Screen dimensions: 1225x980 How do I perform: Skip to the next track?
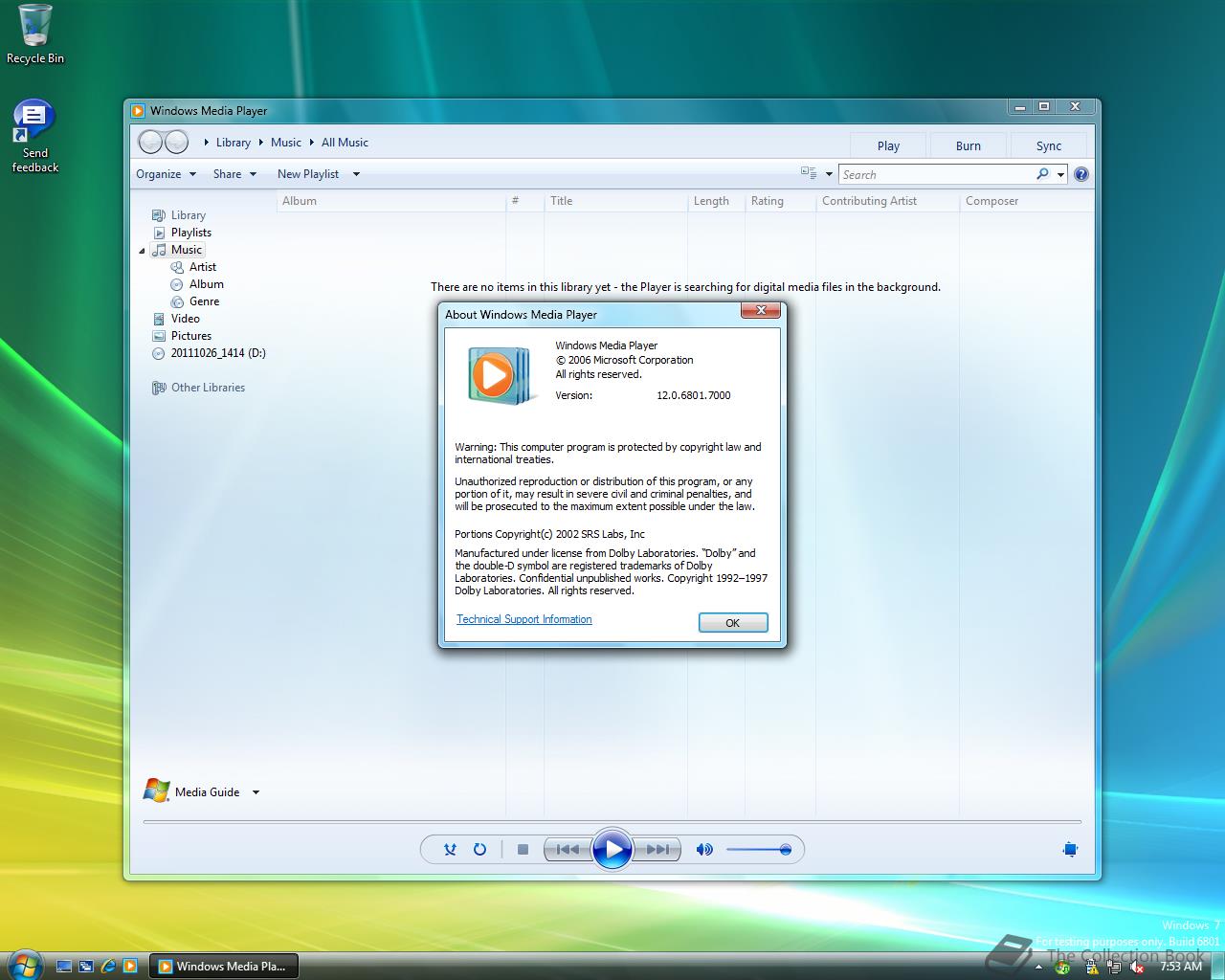point(657,849)
